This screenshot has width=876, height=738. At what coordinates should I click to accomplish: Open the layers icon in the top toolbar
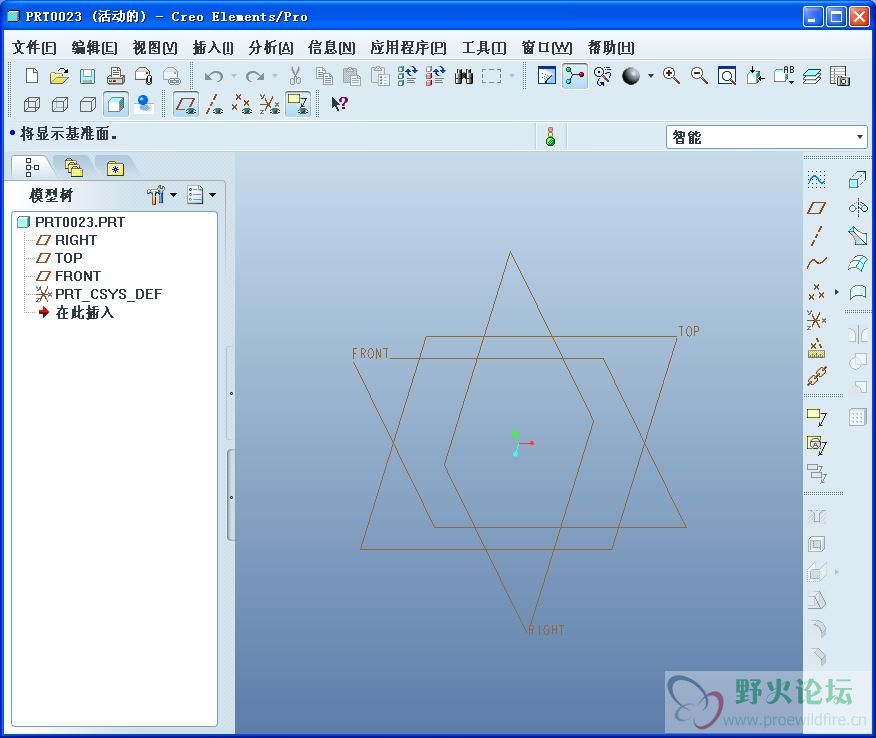[x=812, y=75]
